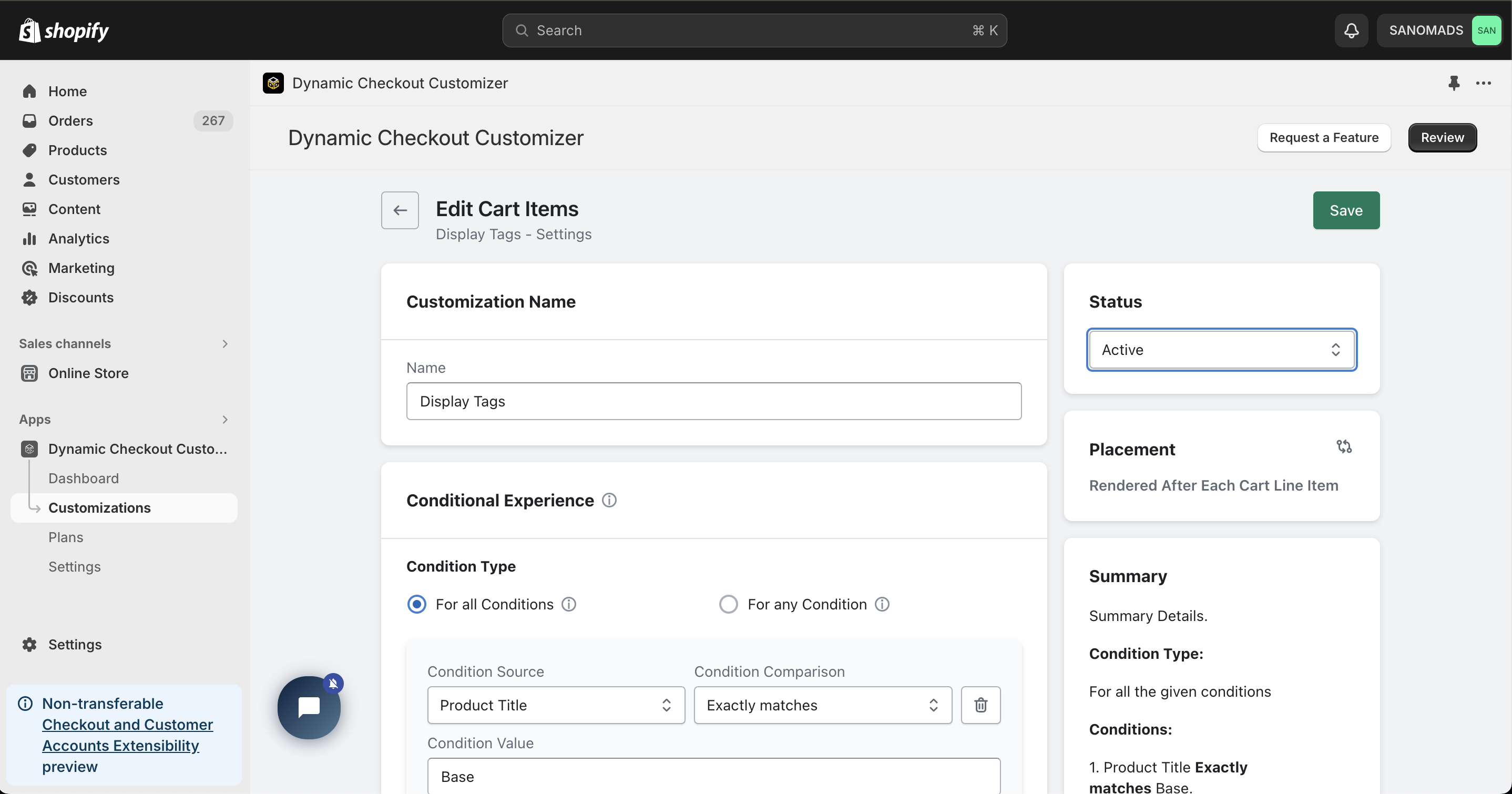Click the Home icon in sidebar
The height and width of the screenshot is (794, 1512).
pyautogui.click(x=29, y=91)
